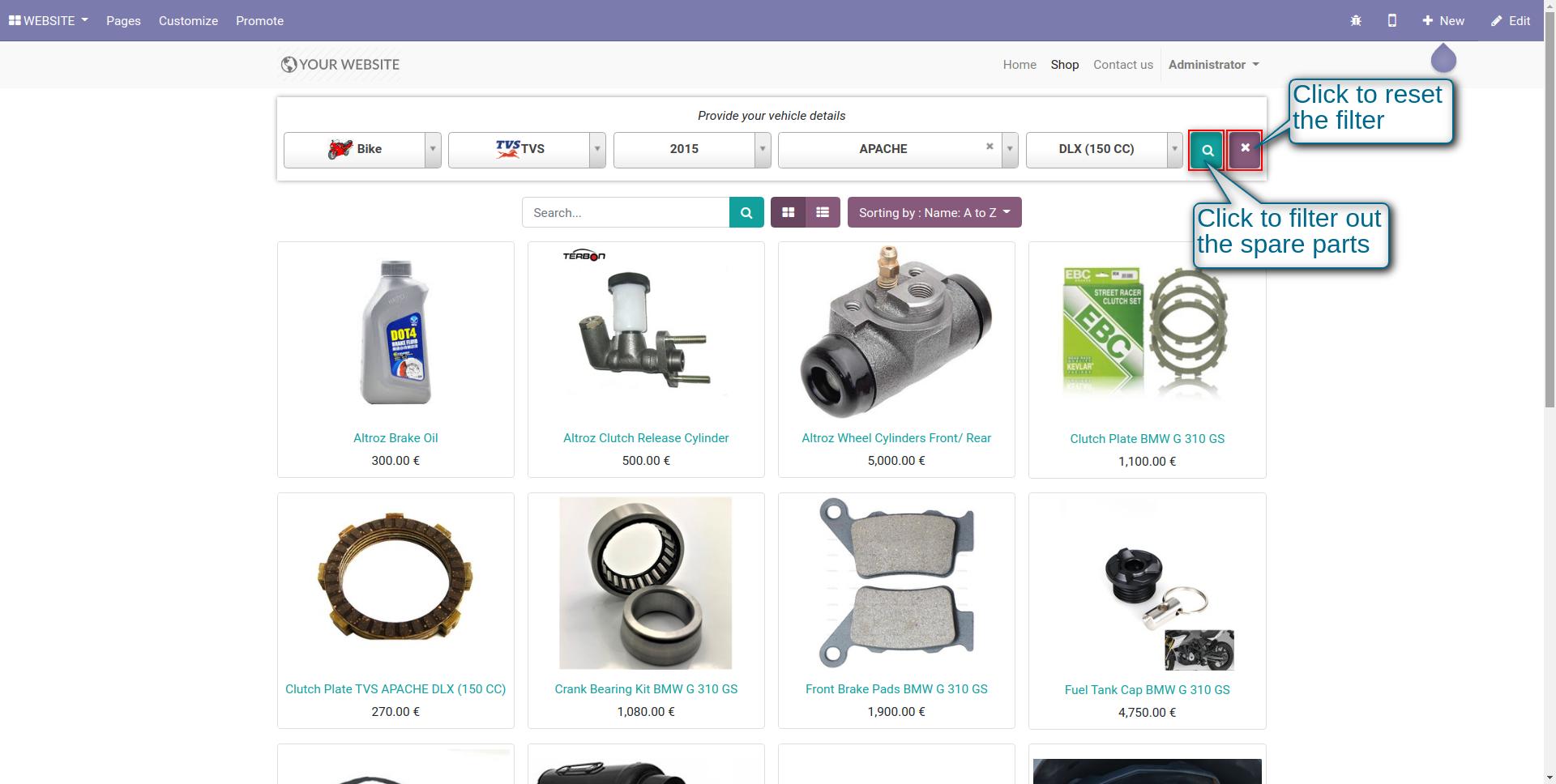This screenshot has height=784, width=1556.
Task: Open the Sorting by Name dropdown
Action: 934,212
